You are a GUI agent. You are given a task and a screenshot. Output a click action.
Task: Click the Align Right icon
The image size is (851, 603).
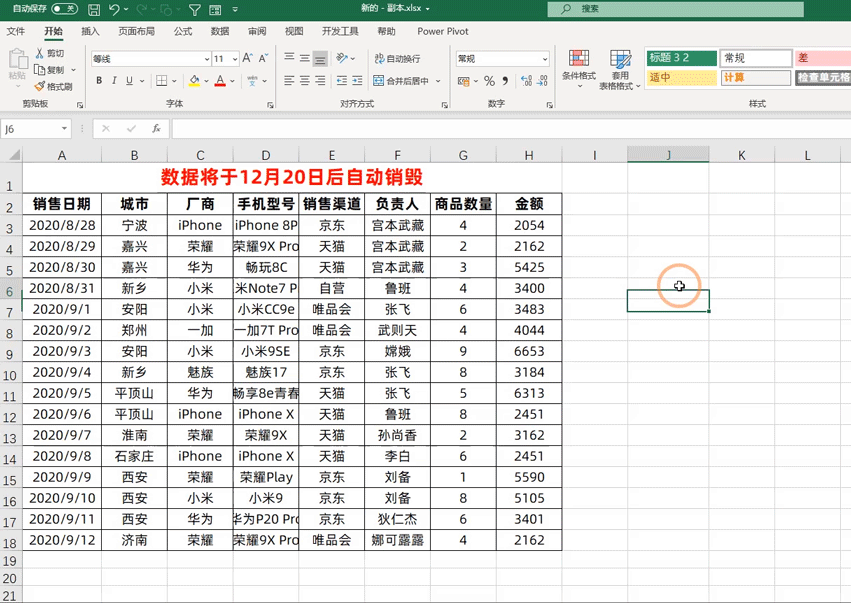point(321,81)
